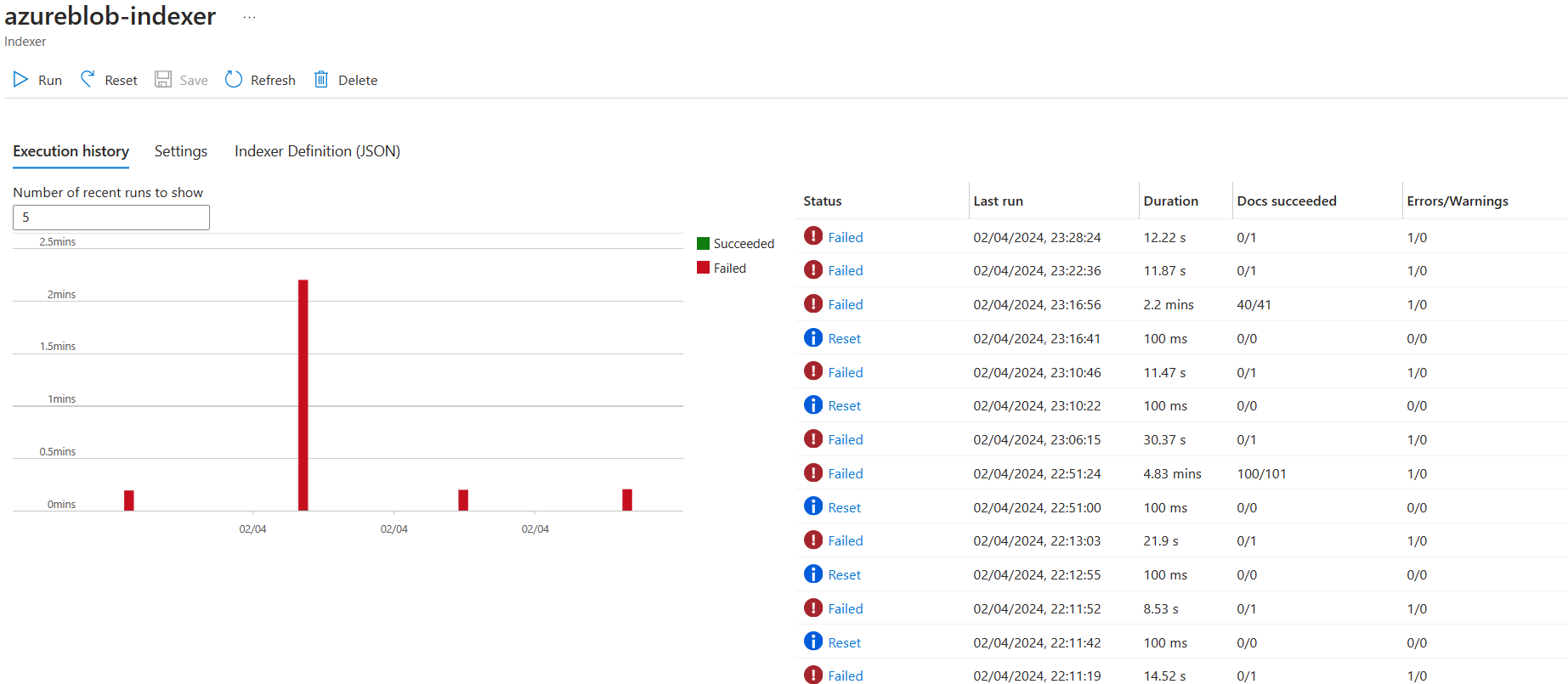The width and height of the screenshot is (1568, 684).
Task: Open Failed link for 22:51:24 run
Action: [x=846, y=474]
